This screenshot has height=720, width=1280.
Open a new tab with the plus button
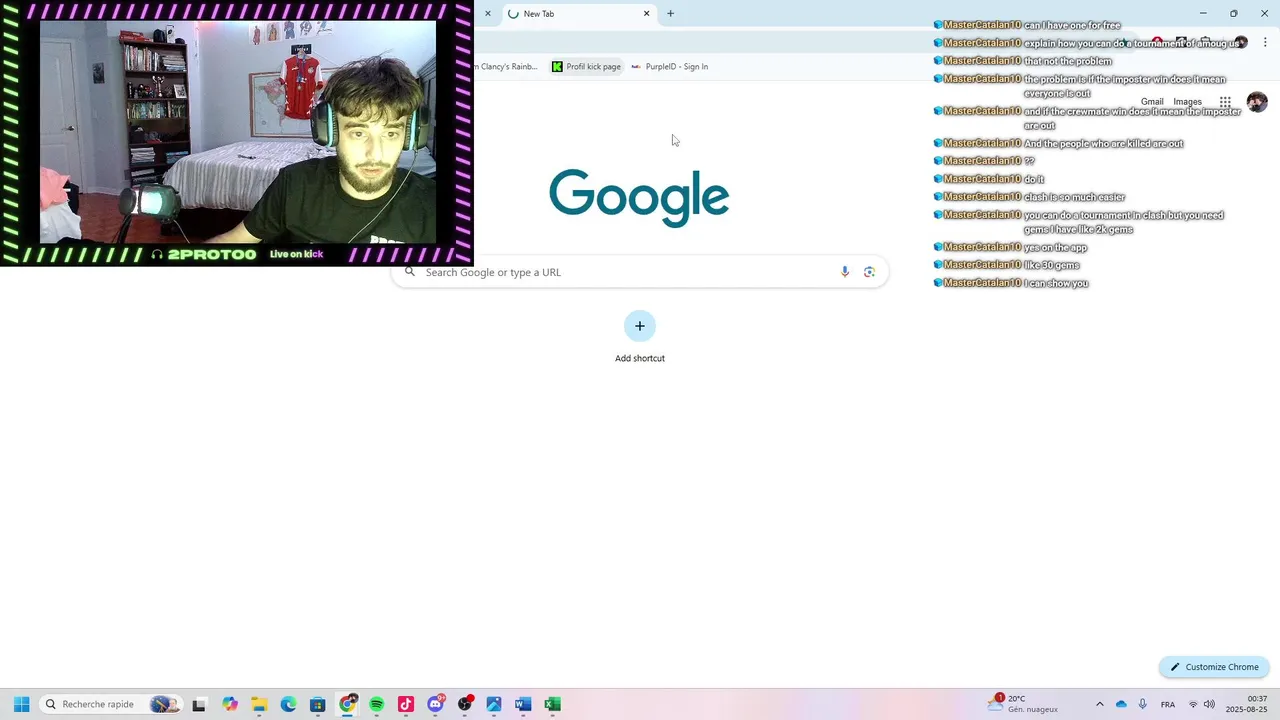click(670, 14)
